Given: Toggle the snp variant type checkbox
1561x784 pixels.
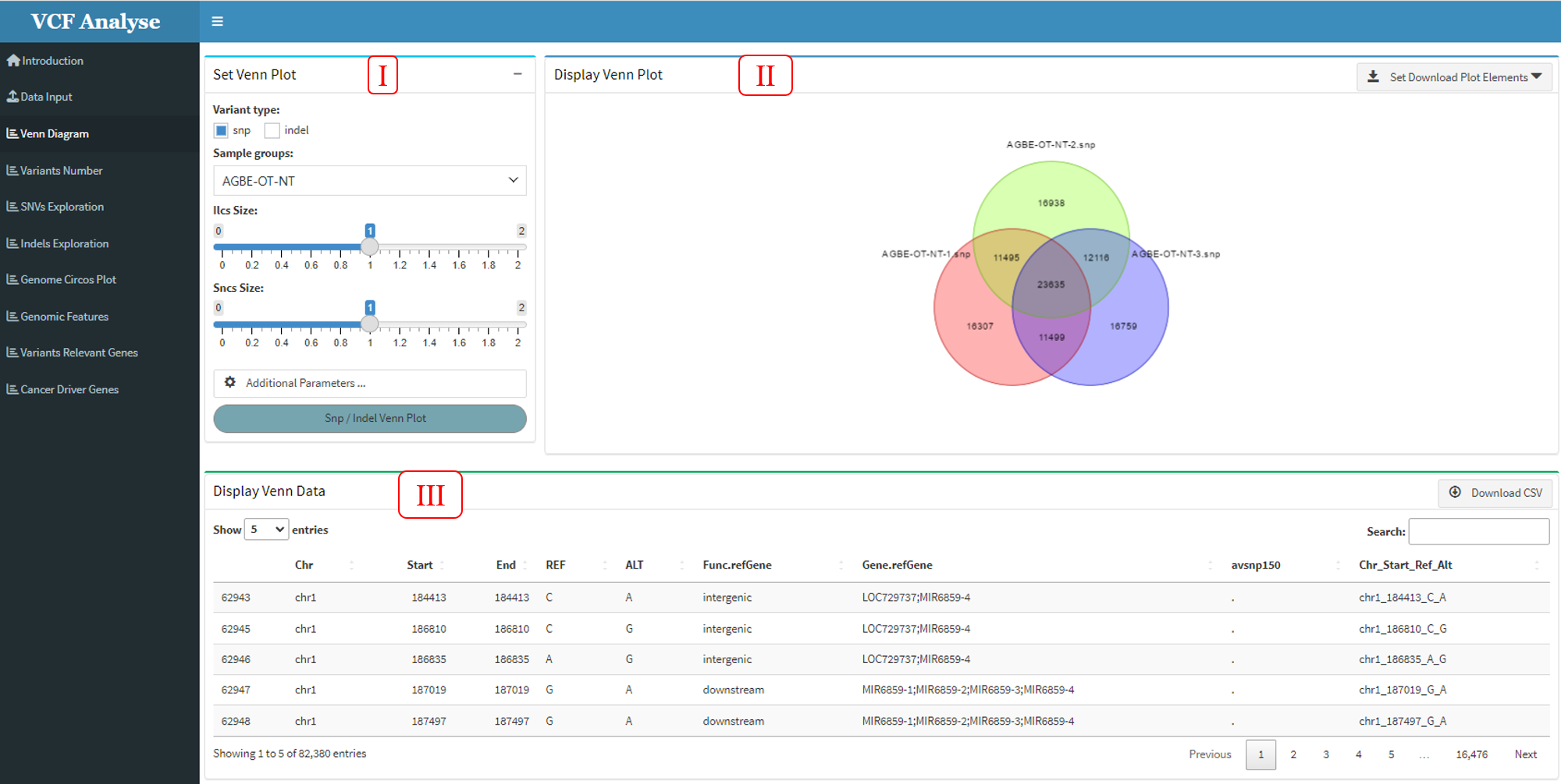Looking at the screenshot, I should [221, 130].
